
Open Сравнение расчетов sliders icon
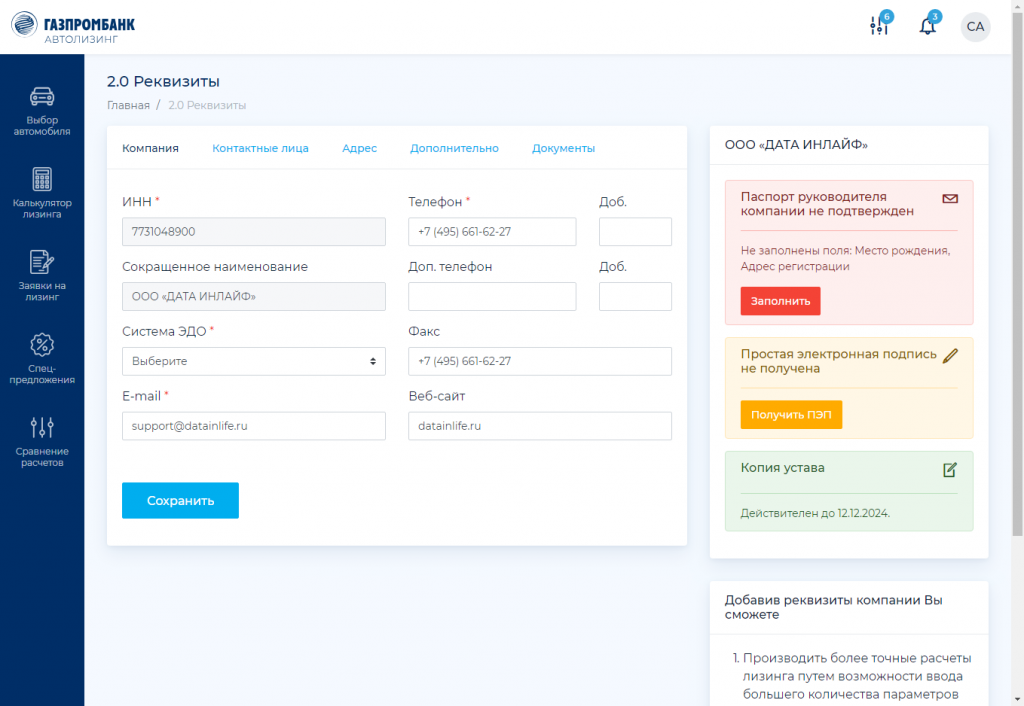tap(42, 427)
